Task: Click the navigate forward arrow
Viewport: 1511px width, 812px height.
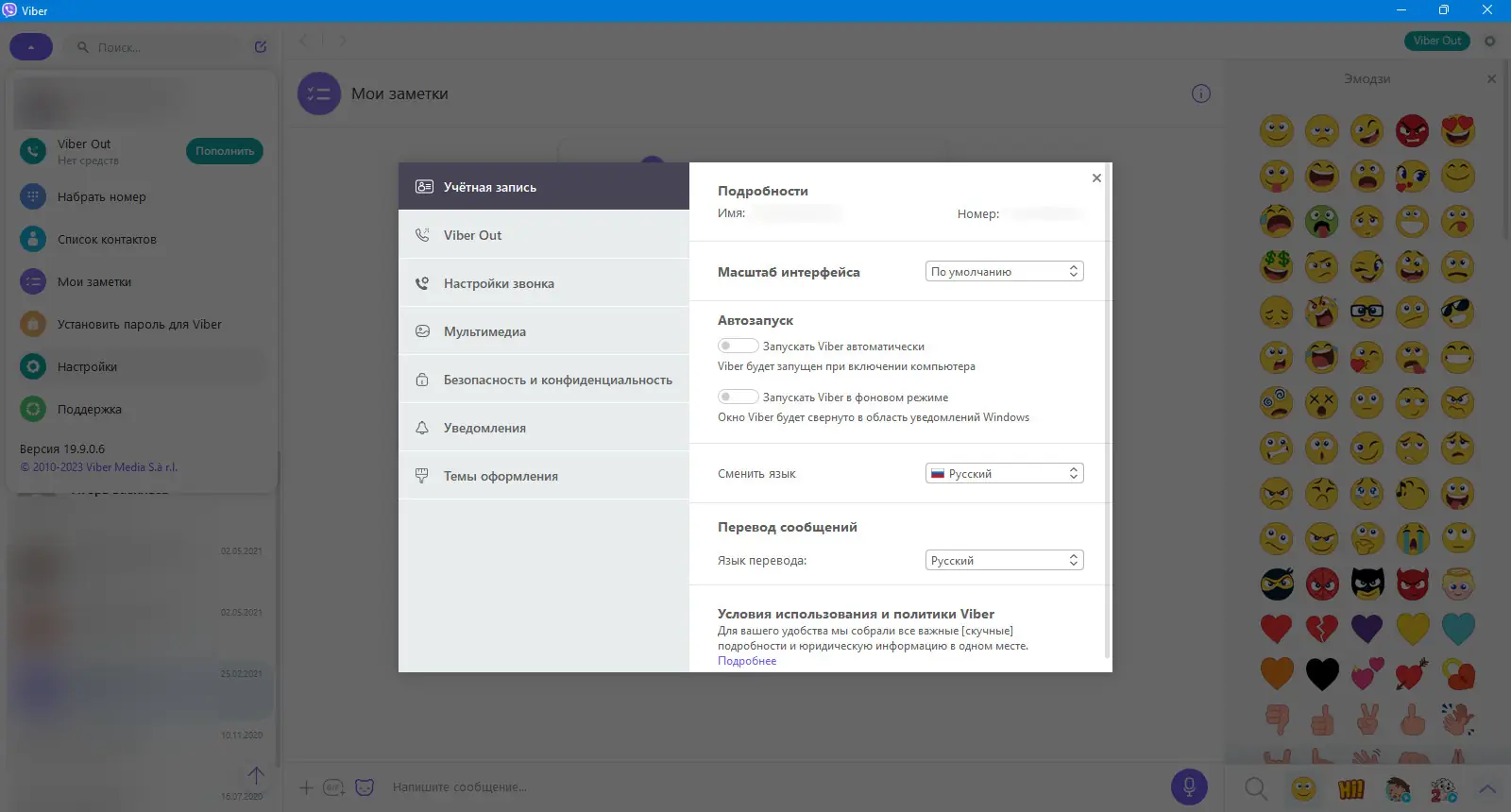Action: pos(343,41)
